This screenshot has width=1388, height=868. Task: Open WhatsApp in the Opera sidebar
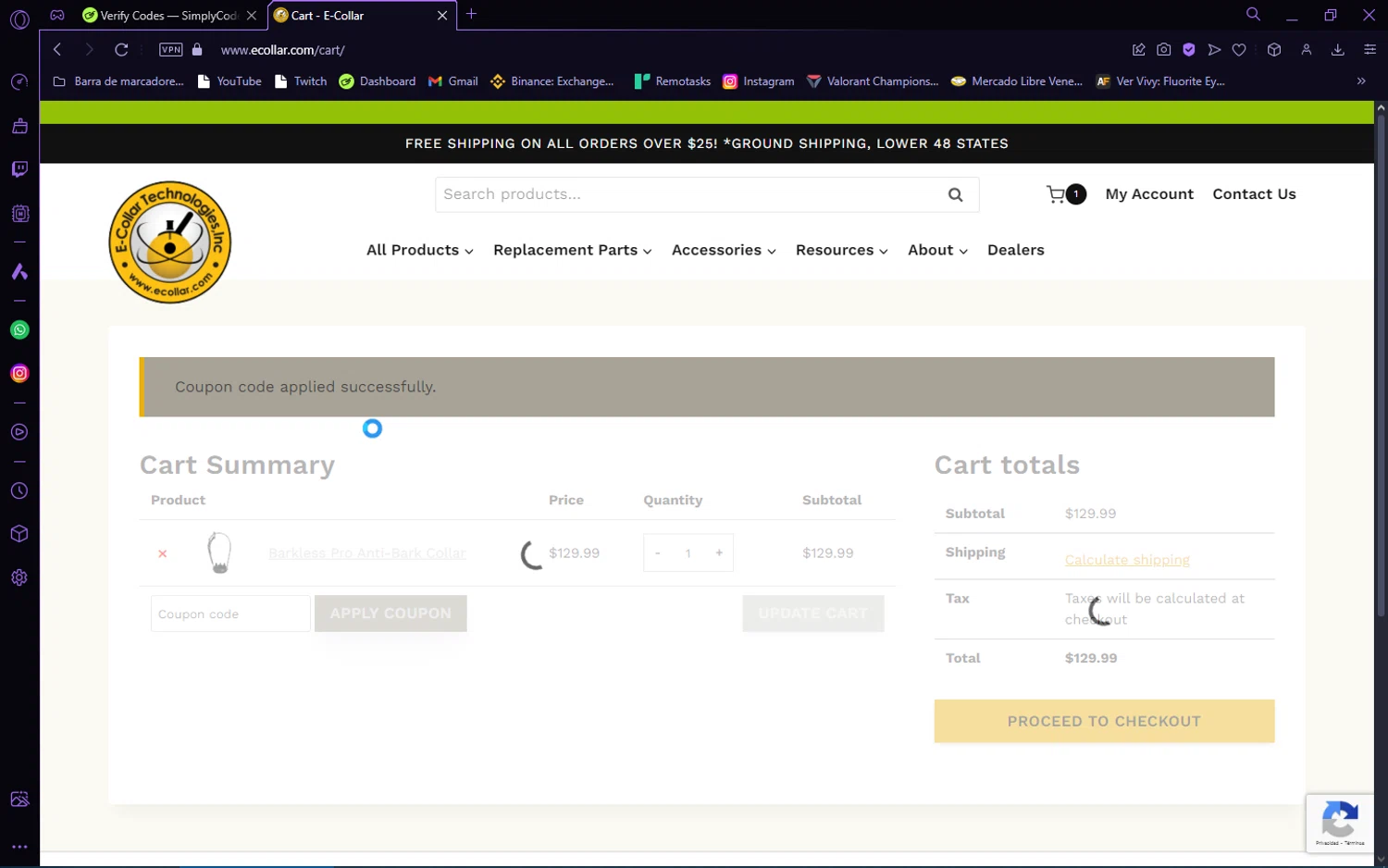[x=19, y=330]
